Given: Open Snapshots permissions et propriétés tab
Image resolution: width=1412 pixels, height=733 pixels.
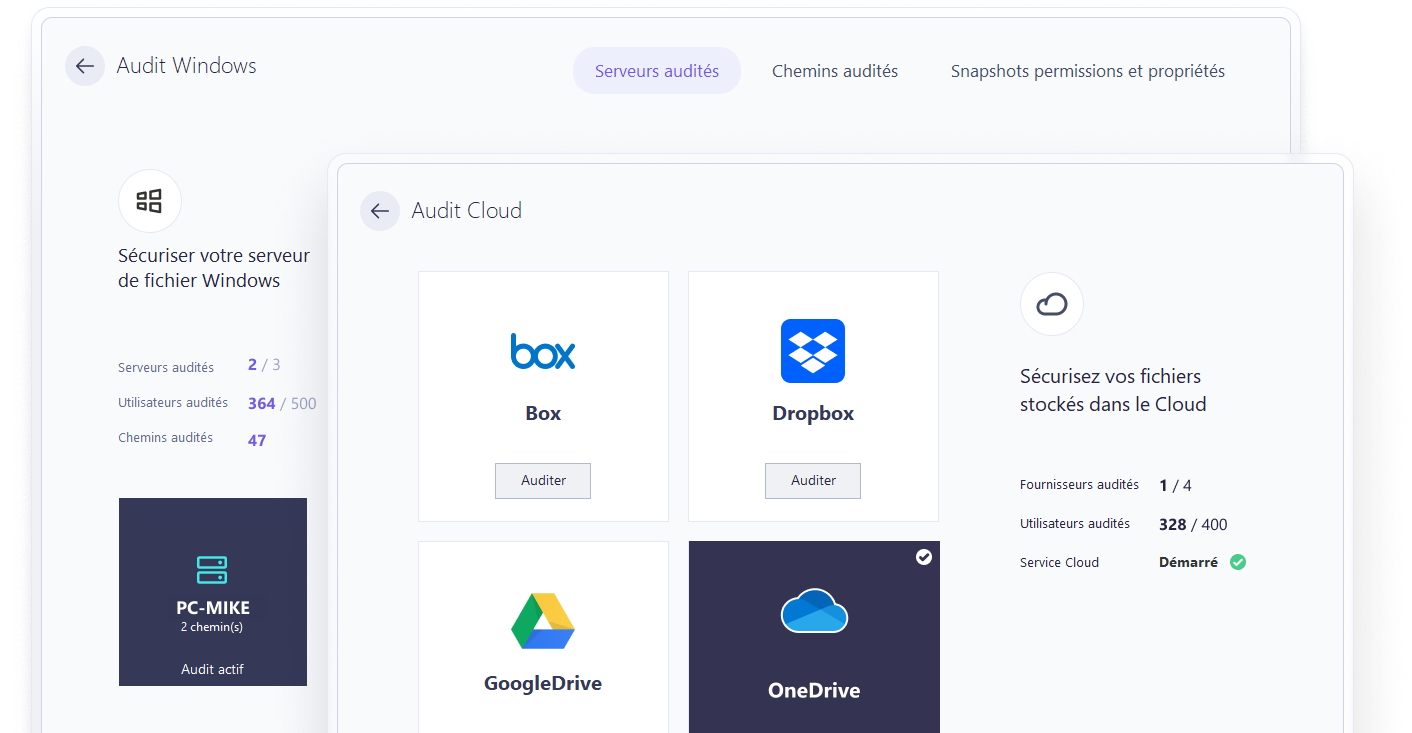Looking at the screenshot, I should (1088, 71).
